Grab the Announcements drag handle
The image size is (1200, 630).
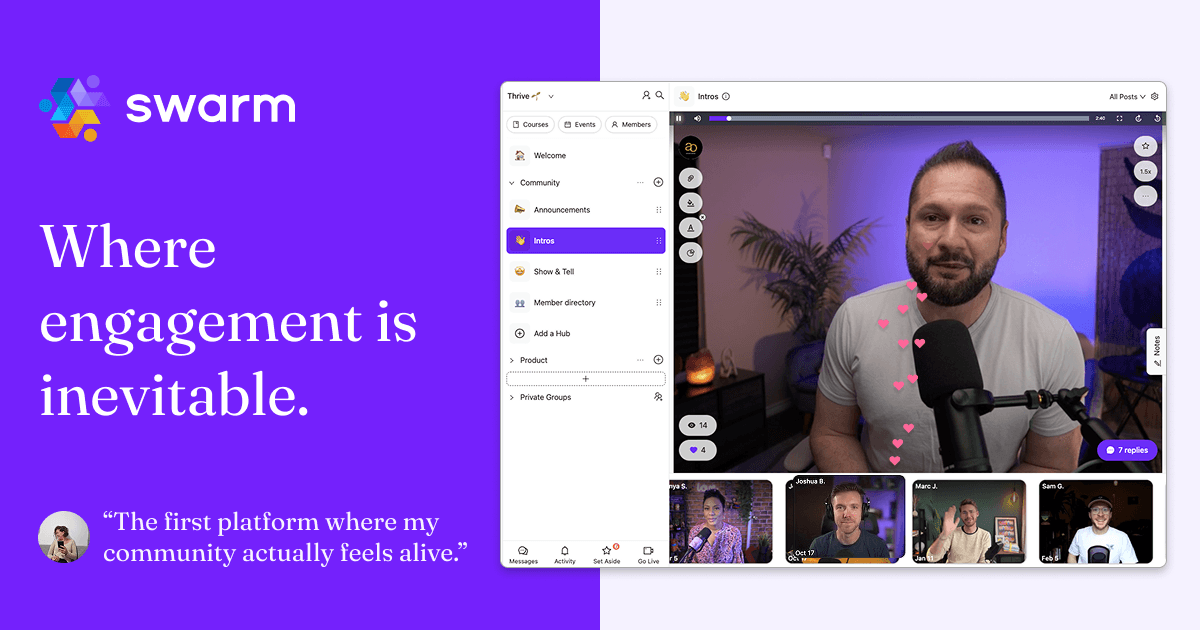coord(658,210)
